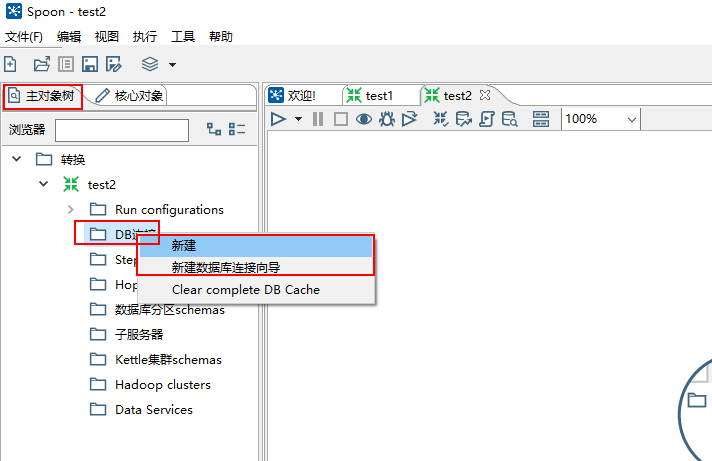Switch to the 核心对象 tab

point(129,96)
